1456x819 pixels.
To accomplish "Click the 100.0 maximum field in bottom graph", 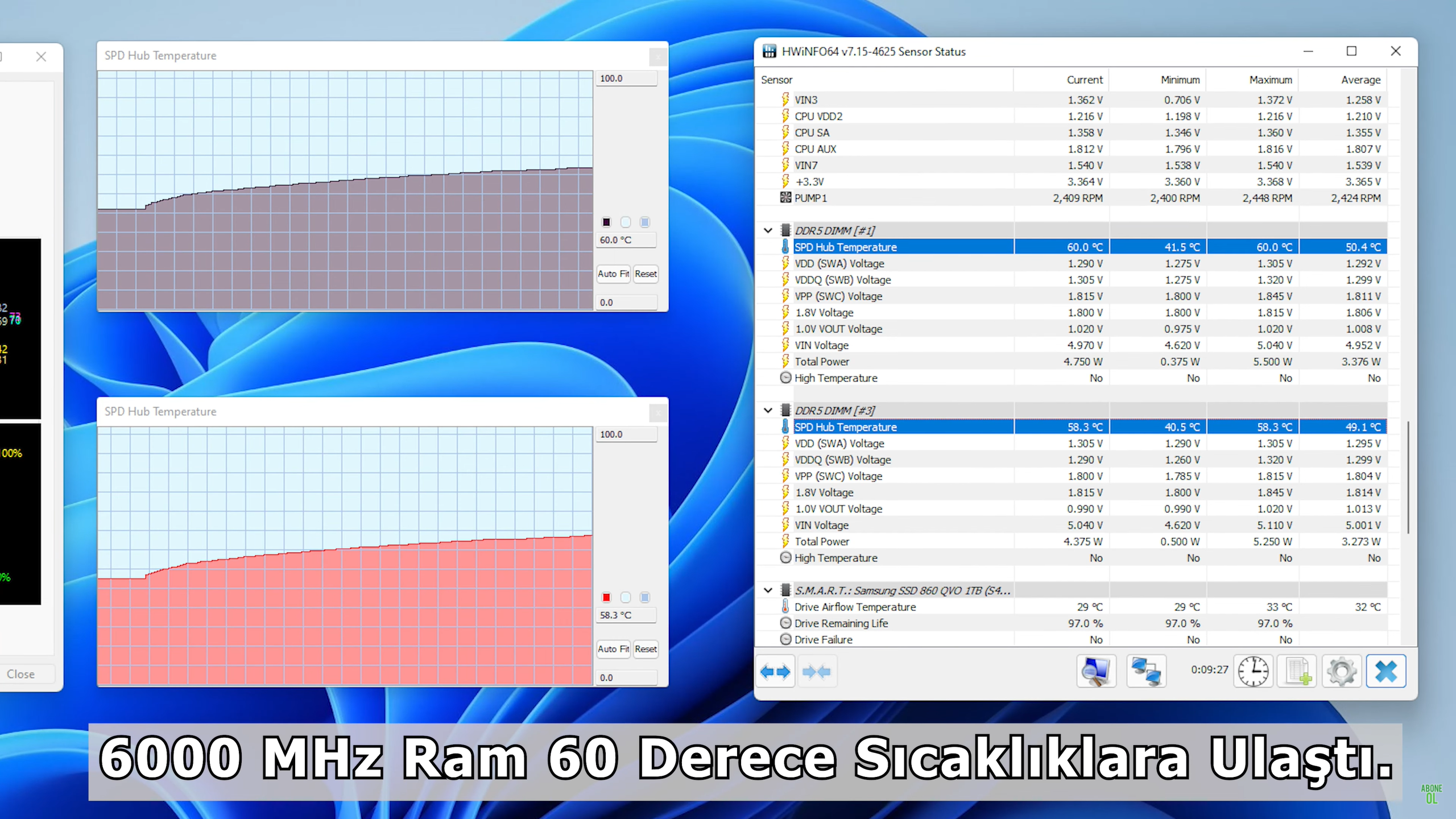I will pyautogui.click(x=626, y=435).
